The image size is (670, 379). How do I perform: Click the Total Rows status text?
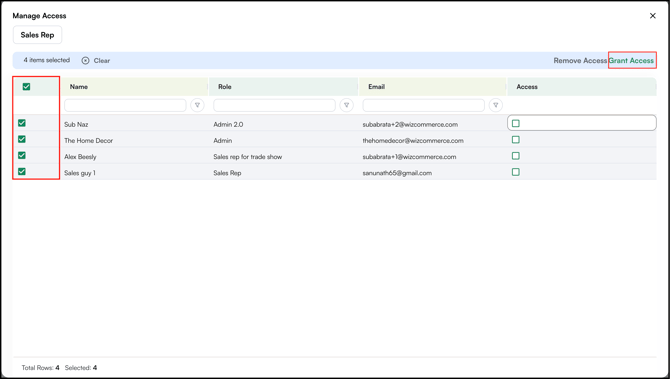[x=41, y=367]
